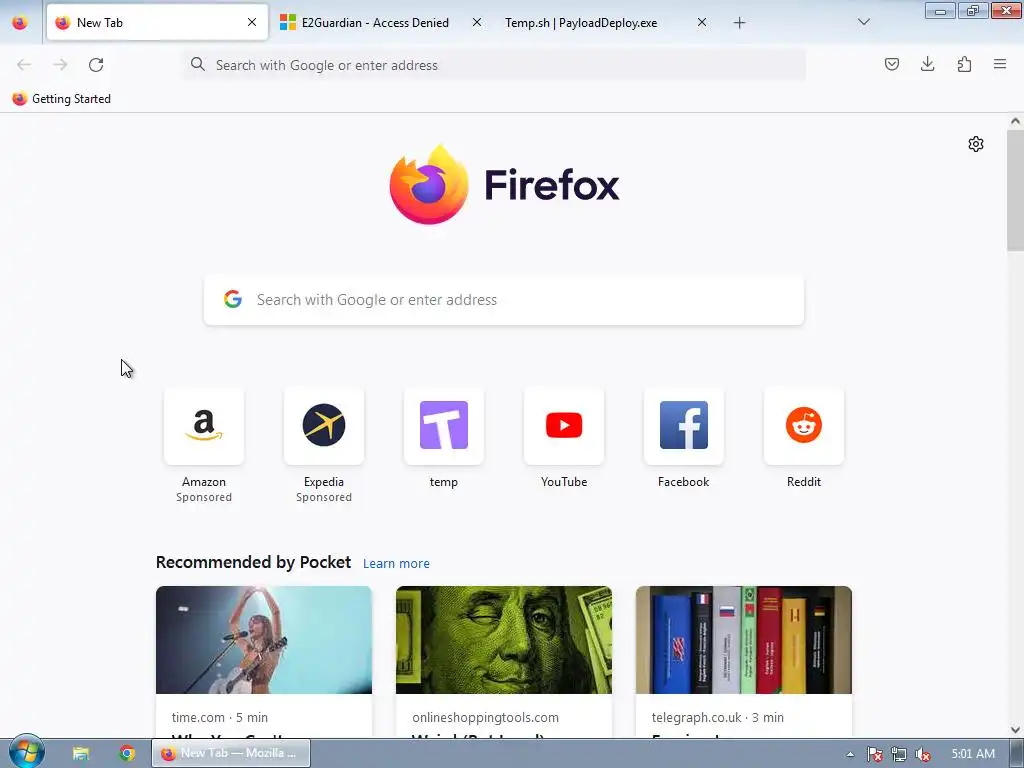Open the New Tab personalize gear
Viewport: 1024px width, 768px height.
coord(976,144)
